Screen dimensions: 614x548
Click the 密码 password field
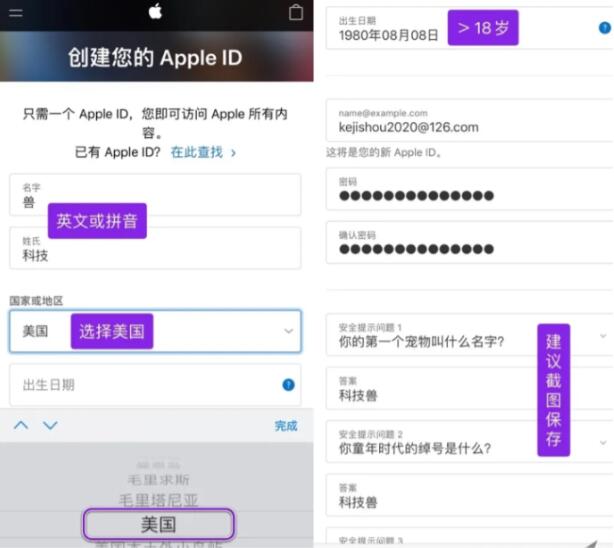[470, 189]
